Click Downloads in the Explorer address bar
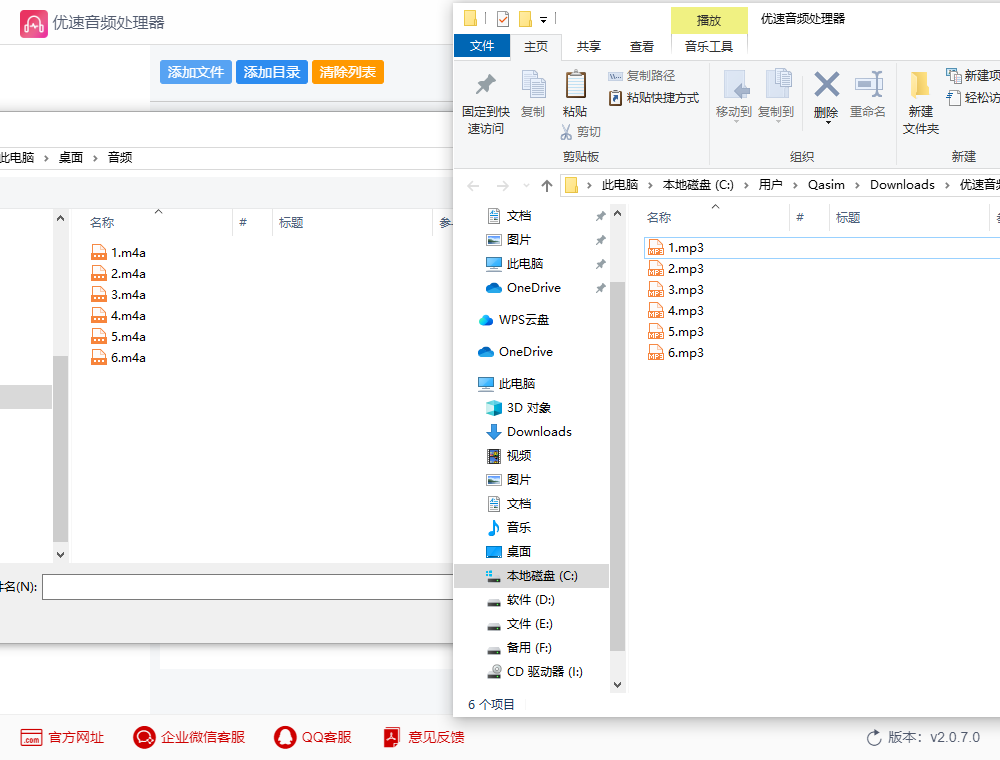The width and height of the screenshot is (1000, 760). tap(902, 185)
